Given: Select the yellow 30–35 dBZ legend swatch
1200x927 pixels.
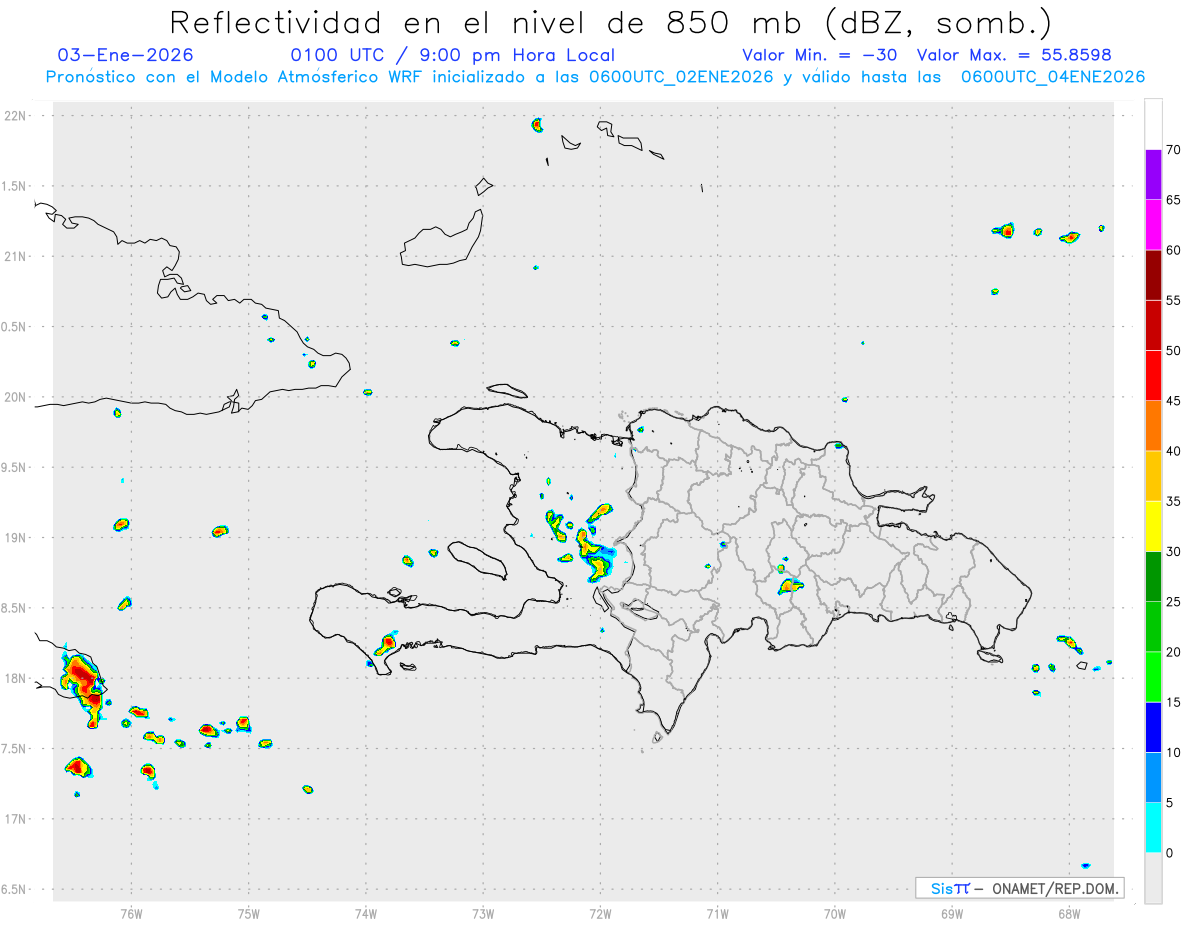Looking at the screenshot, I should (x=1153, y=526).
